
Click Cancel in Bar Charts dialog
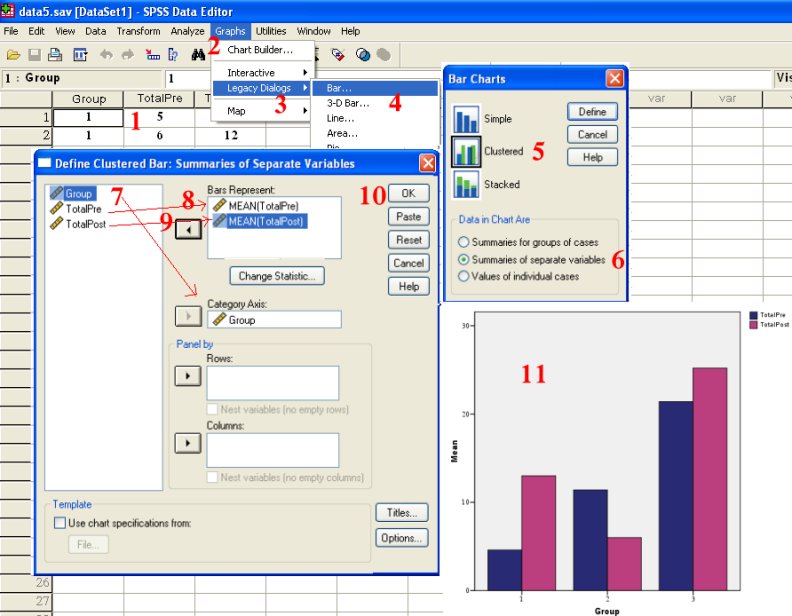coord(592,134)
